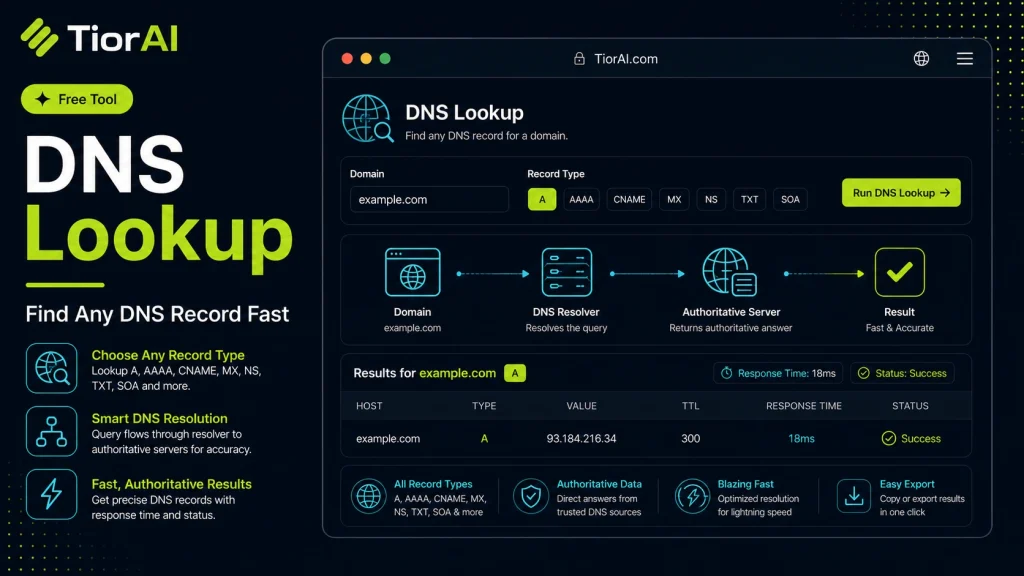Select the AAAA record type
The width and height of the screenshot is (1024, 576).
point(581,199)
